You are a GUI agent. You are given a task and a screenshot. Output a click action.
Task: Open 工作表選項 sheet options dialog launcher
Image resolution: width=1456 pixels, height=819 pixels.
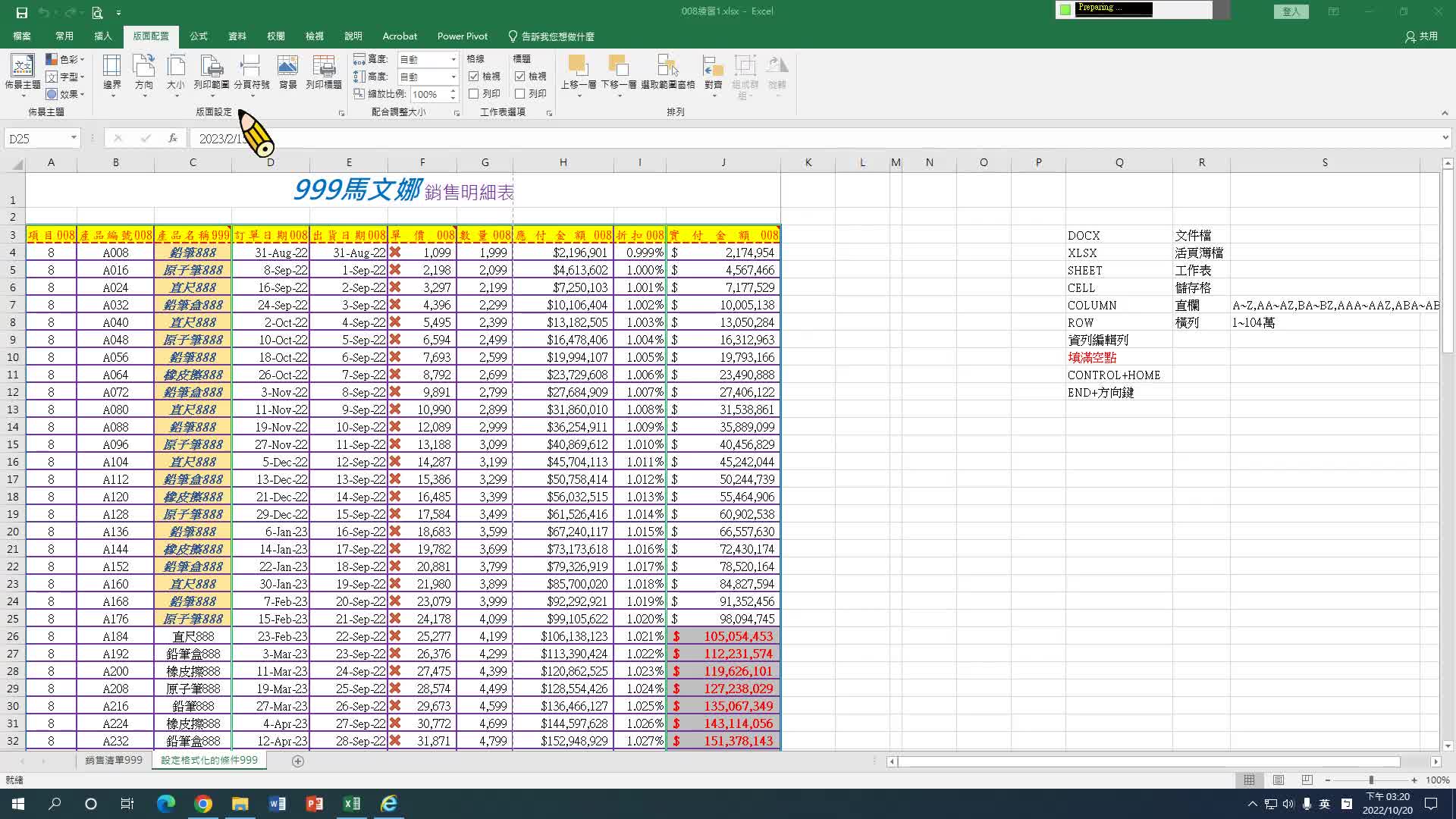[549, 113]
